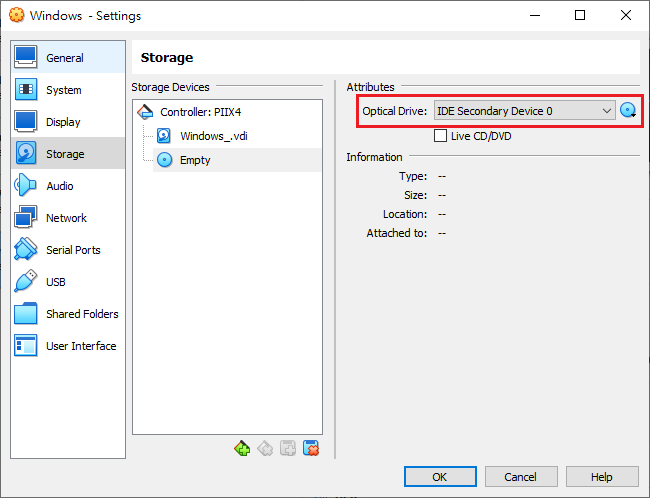
Task: Click the Help button
Action: [x=601, y=477]
